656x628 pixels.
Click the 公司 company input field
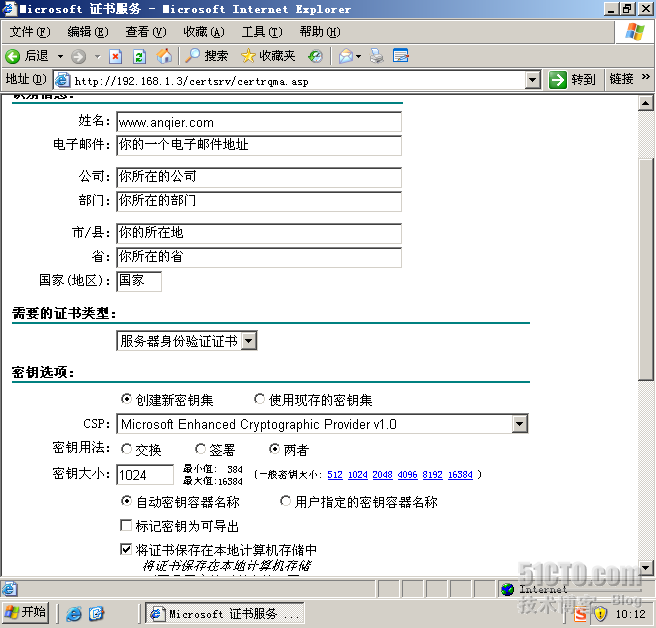tap(259, 177)
